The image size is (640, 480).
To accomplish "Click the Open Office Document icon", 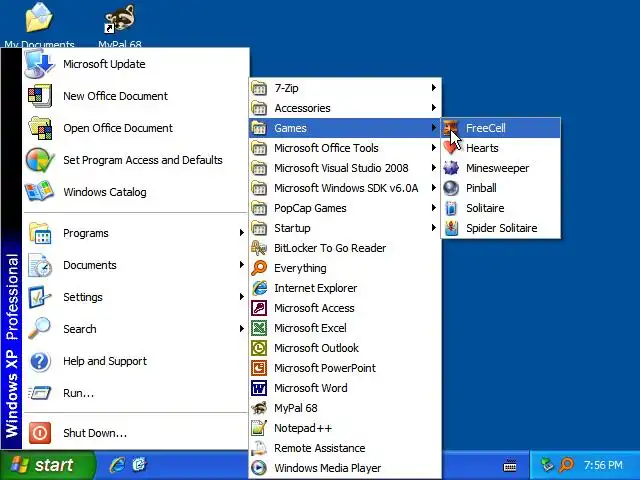I will pos(40,128).
